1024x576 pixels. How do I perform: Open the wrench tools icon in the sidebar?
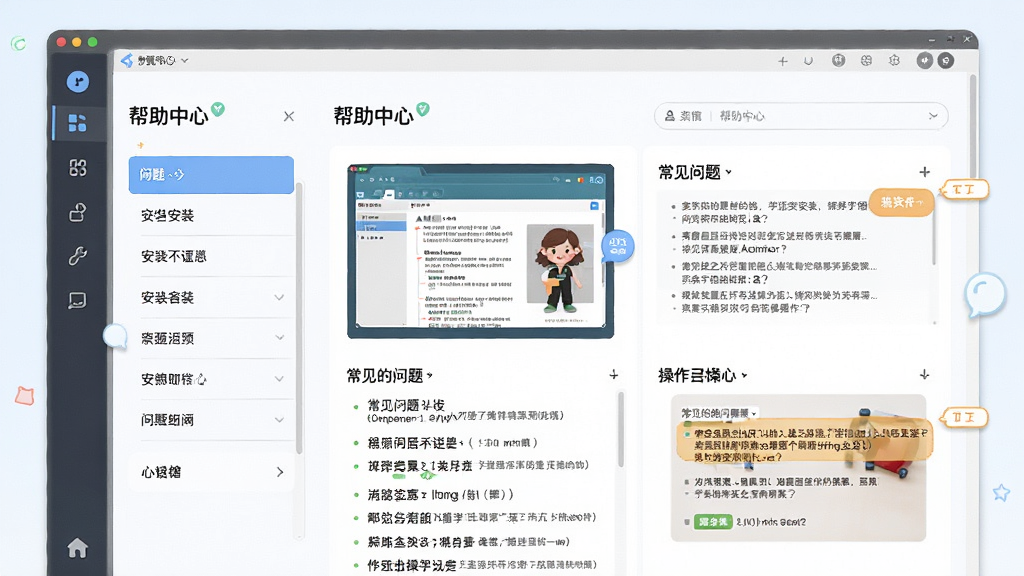[x=78, y=255]
